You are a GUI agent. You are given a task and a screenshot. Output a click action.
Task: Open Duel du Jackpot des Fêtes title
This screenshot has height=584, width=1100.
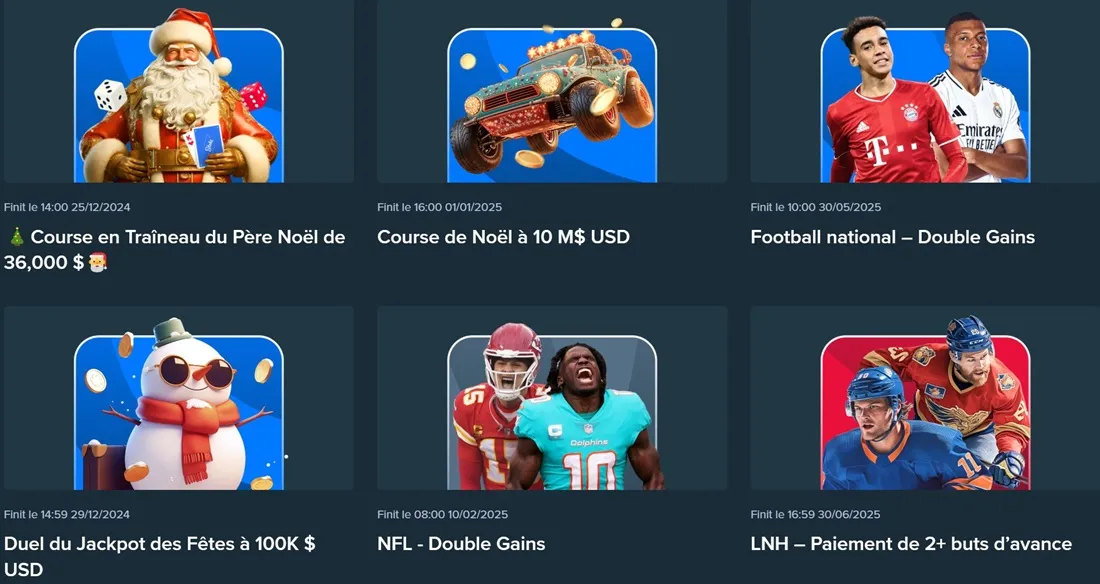[x=160, y=557]
